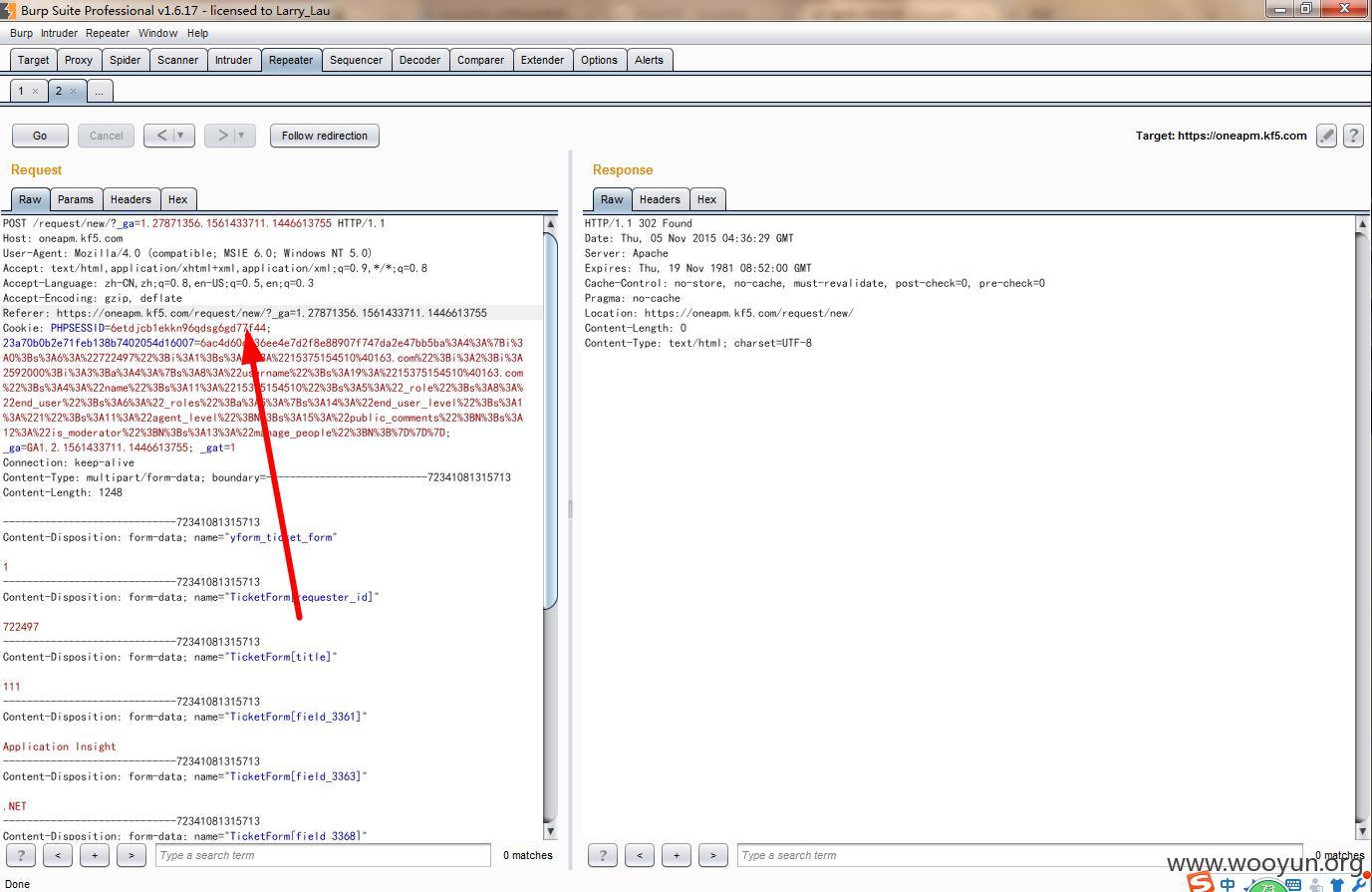Image resolution: width=1372 pixels, height=892 pixels.
Task: Select the response Headers tab
Action: click(660, 199)
